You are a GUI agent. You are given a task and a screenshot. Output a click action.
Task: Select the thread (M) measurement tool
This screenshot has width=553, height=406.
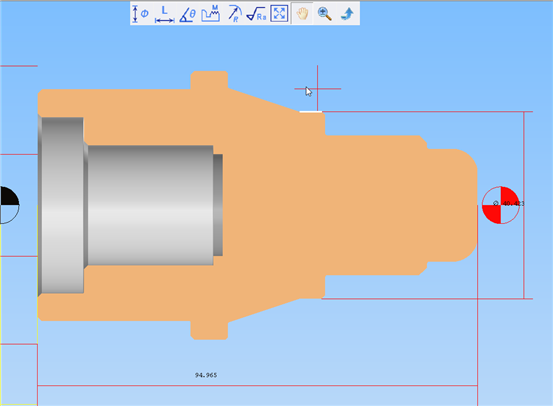click(x=211, y=14)
